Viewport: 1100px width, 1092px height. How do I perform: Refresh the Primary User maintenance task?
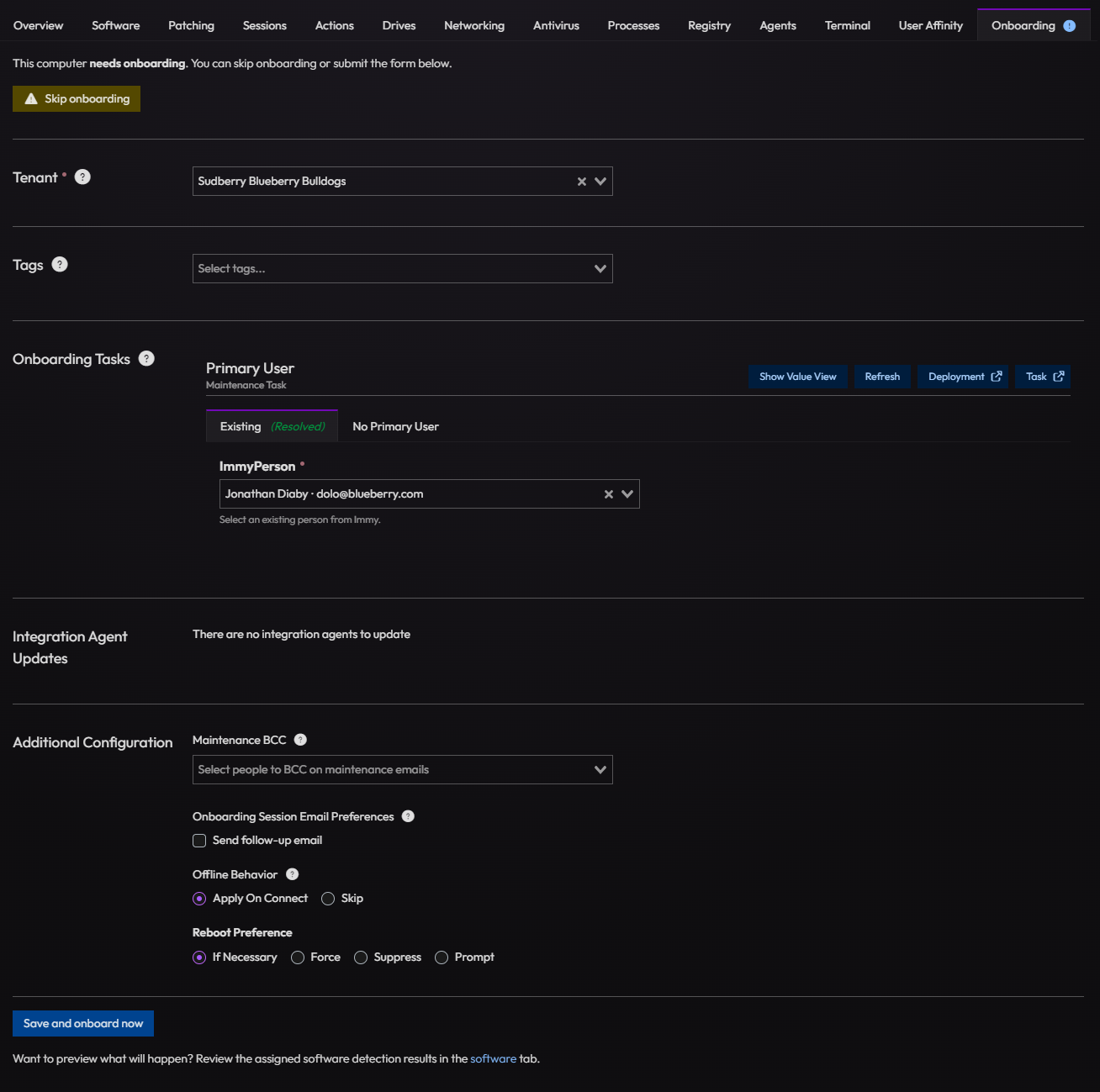882,377
